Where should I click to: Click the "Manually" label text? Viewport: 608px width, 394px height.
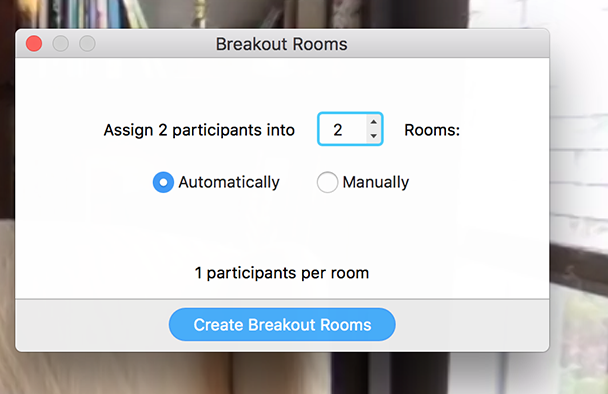[x=376, y=182]
